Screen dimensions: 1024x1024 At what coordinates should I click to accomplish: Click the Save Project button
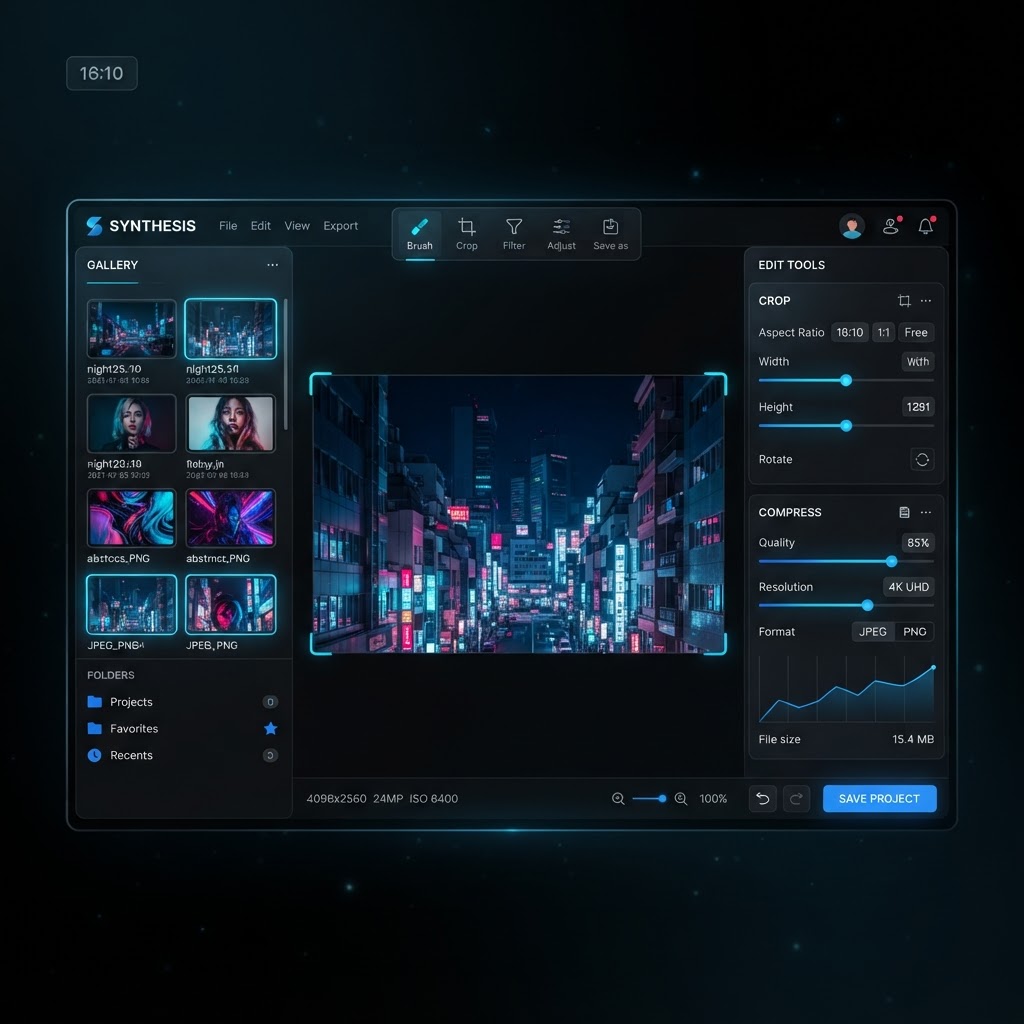tap(879, 798)
